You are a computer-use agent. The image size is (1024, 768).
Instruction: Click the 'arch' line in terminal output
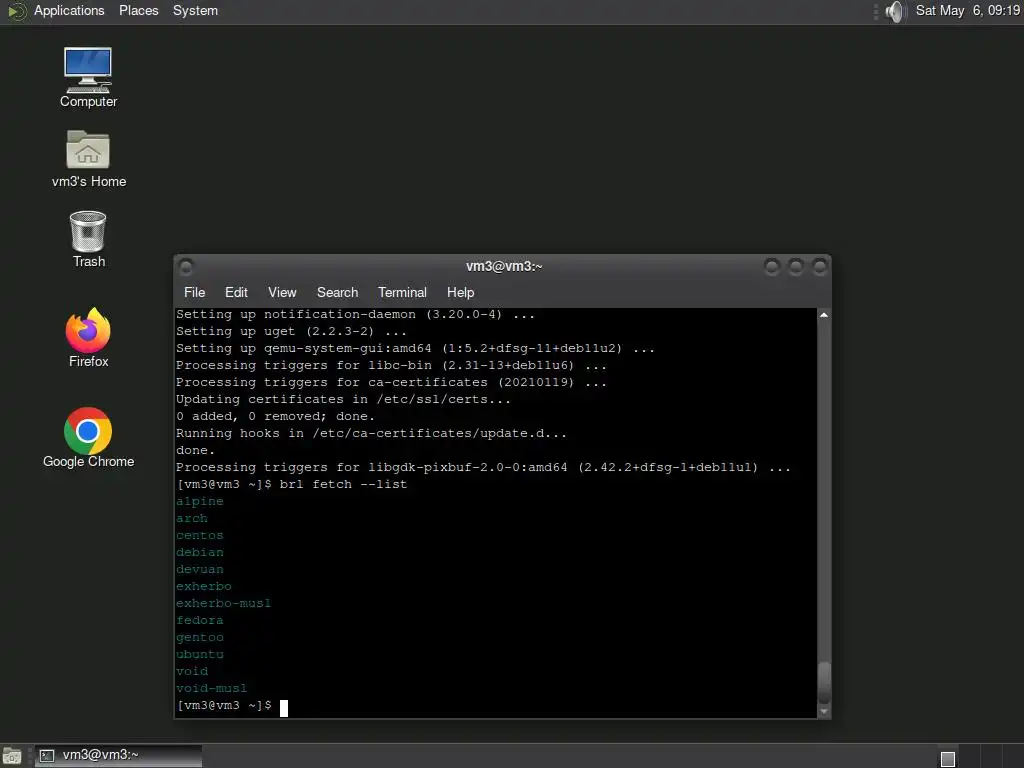[x=192, y=519]
